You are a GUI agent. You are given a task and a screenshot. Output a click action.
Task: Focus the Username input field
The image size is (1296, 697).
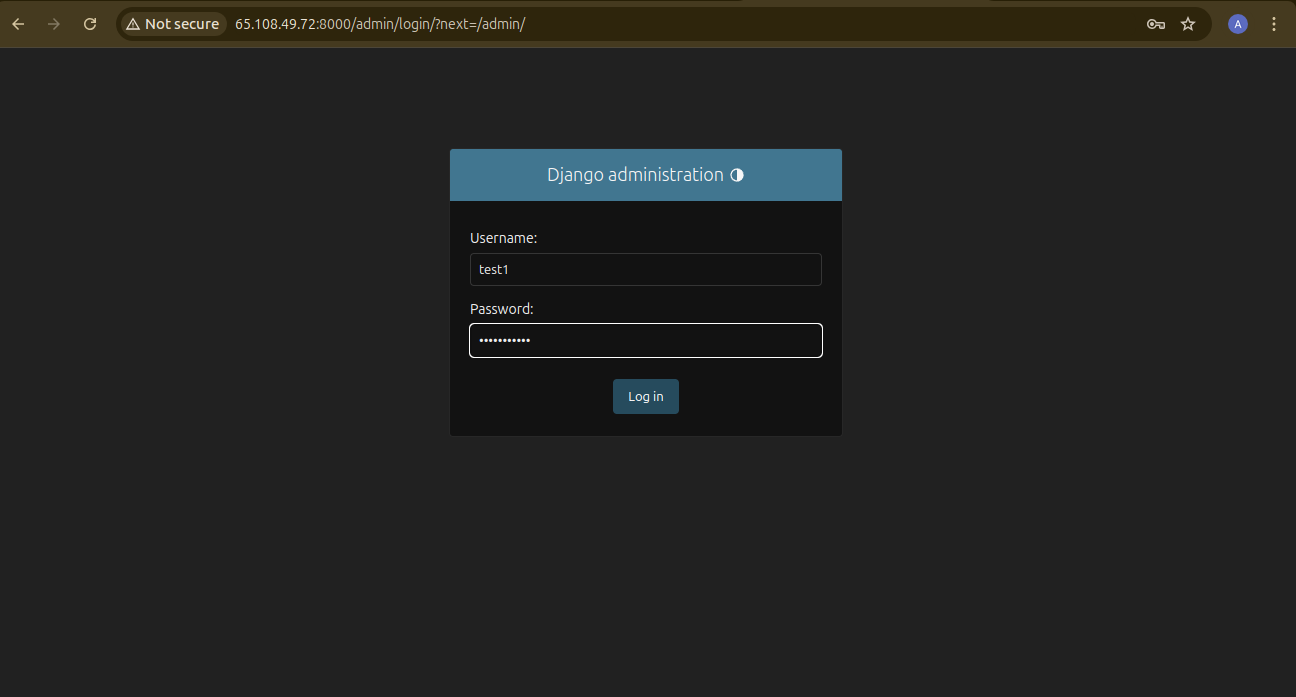tap(646, 269)
